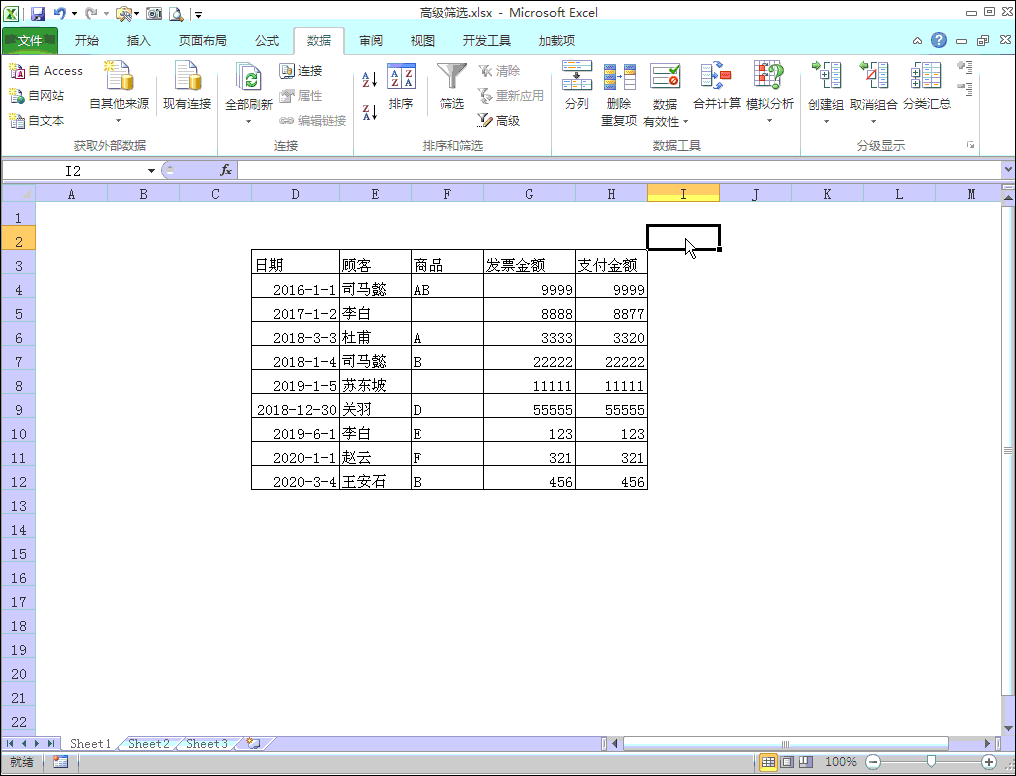Image resolution: width=1016 pixels, height=776 pixels.
Task: Select the cell containing 苏东坡
Action: pos(375,385)
